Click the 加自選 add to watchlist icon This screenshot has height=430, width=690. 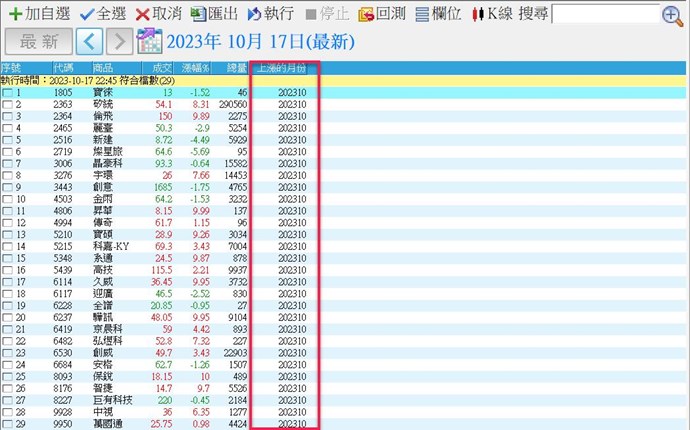(x=14, y=14)
